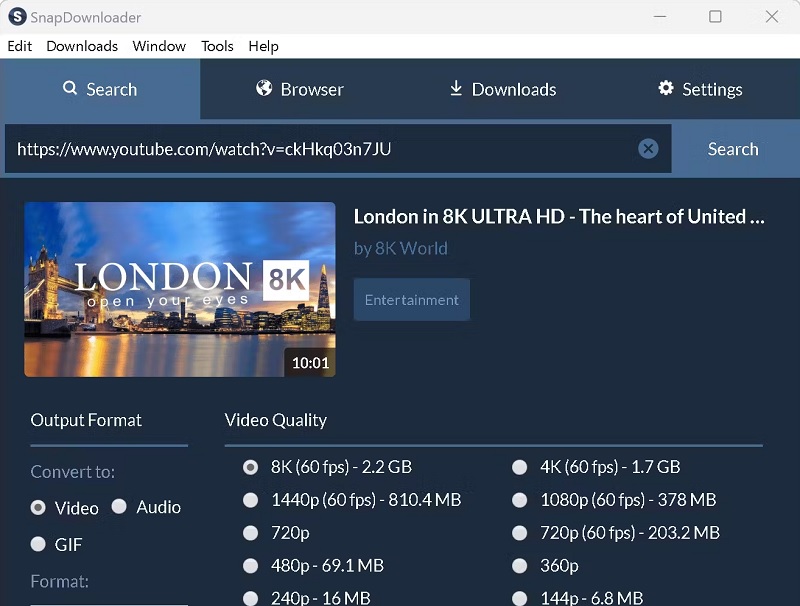Screen dimensions: 800x606
Task: Click the gear icon in Settings tab
Action: pos(666,88)
